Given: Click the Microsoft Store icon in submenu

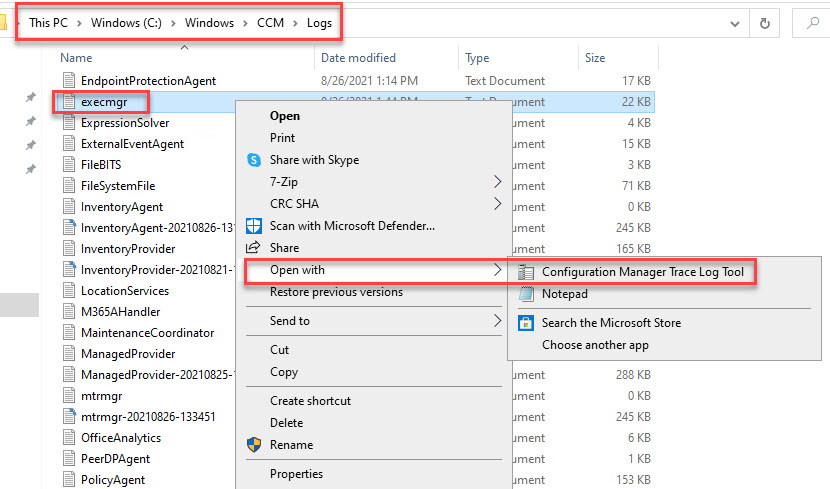Looking at the screenshot, I should pos(525,323).
